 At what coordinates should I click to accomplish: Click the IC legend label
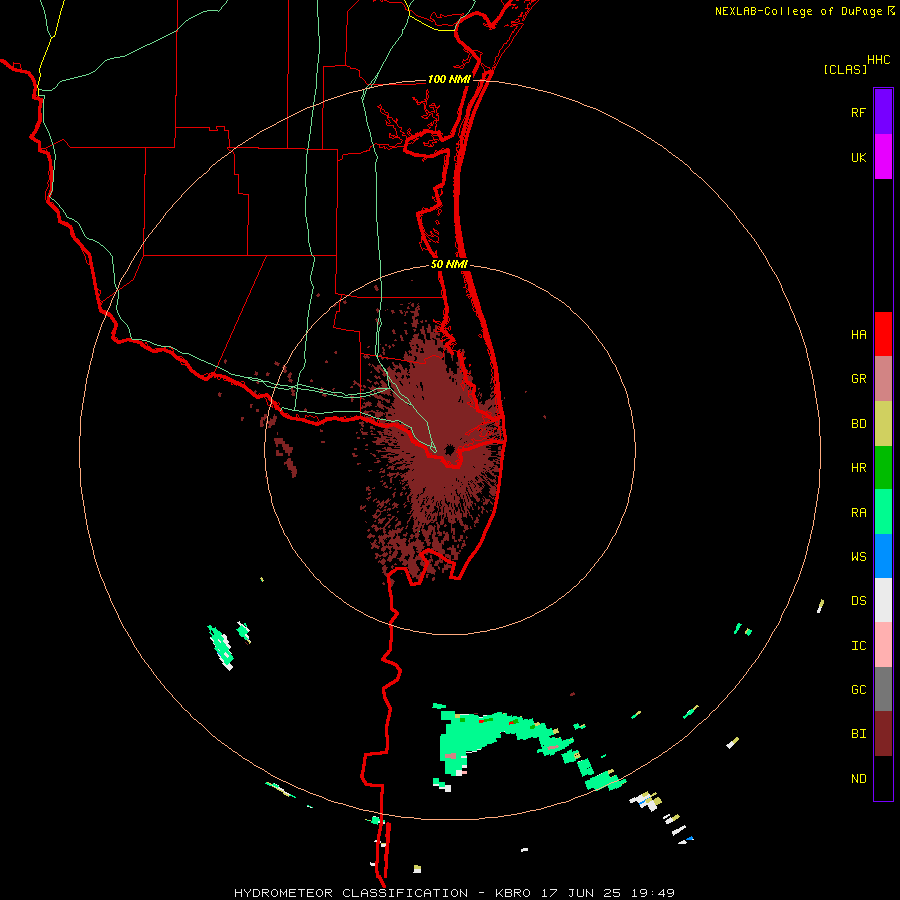[x=858, y=645]
